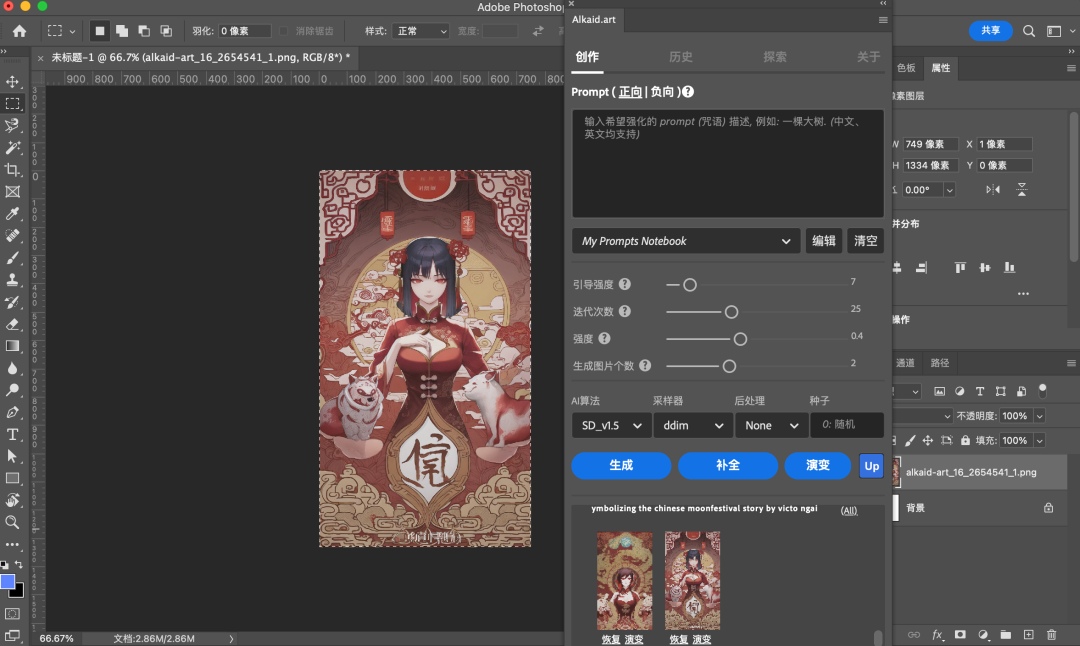Image resolution: width=1080 pixels, height=646 pixels.
Task: Adjust the 引导强度 slider handle
Action: (x=689, y=284)
